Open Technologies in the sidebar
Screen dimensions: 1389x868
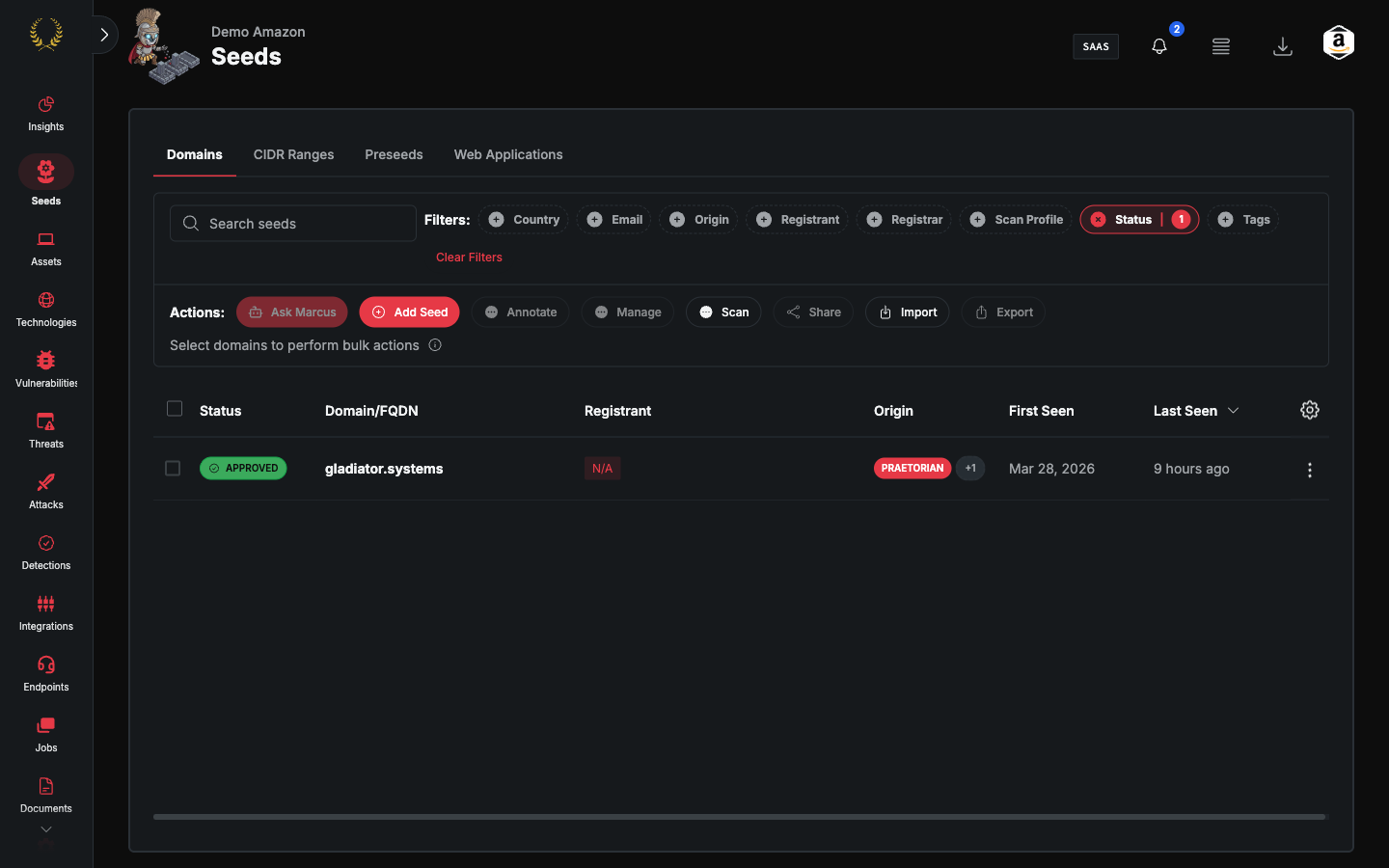tap(45, 310)
